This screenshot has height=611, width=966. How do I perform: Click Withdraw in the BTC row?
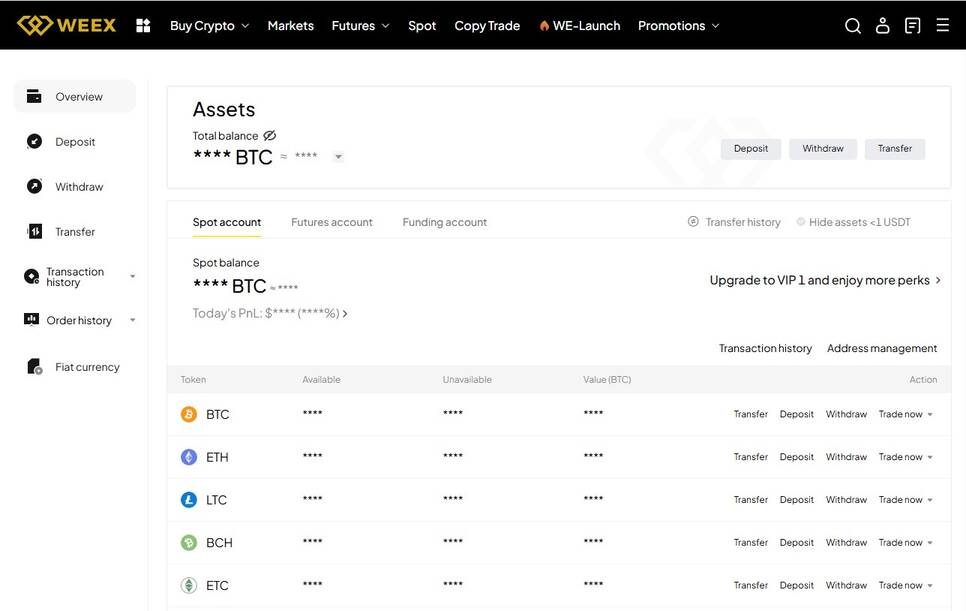pyautogui.click(x=846, y=414)
